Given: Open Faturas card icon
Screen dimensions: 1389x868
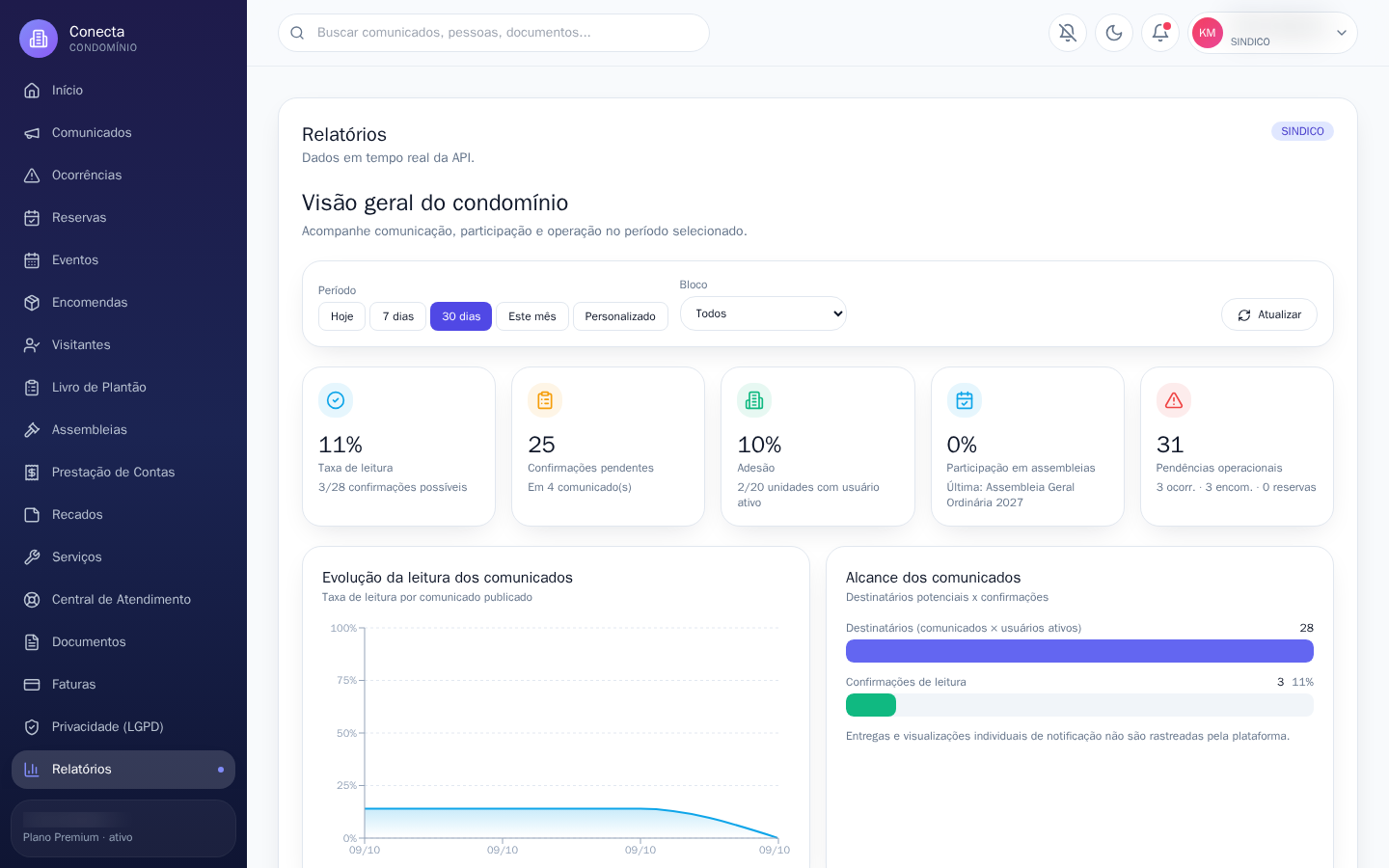Looking at the screenshot, I should click(x=32, y=685).
